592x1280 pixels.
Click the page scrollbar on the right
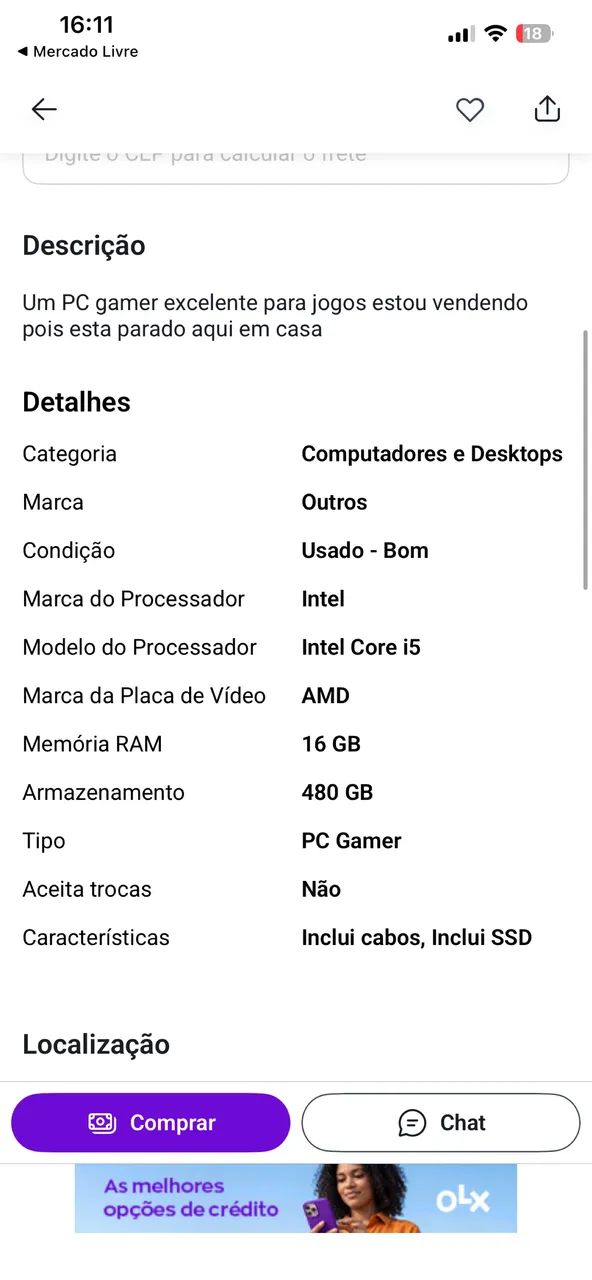coord(586,460)
